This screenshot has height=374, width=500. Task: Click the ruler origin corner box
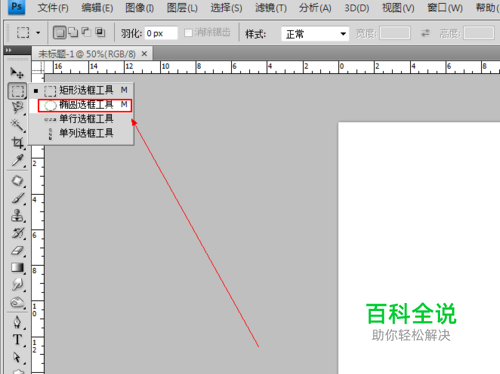(x=38, y=67)
